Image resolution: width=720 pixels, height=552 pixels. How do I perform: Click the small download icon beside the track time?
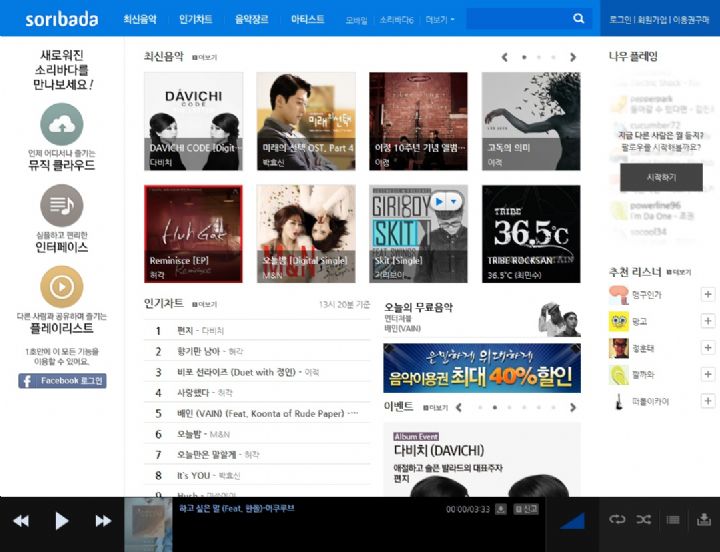[501, 509]
